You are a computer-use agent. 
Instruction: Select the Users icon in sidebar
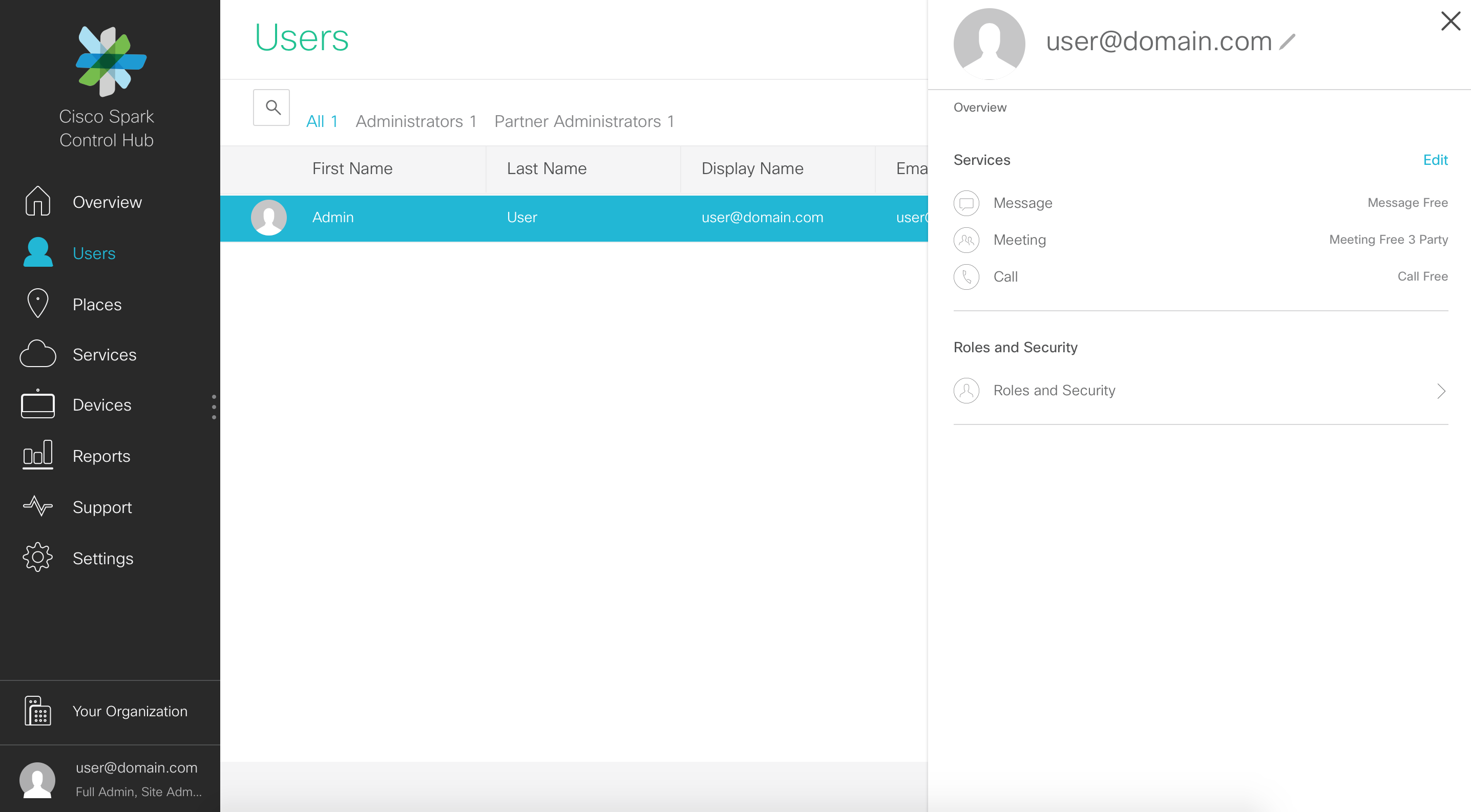(x=38, y=252)
